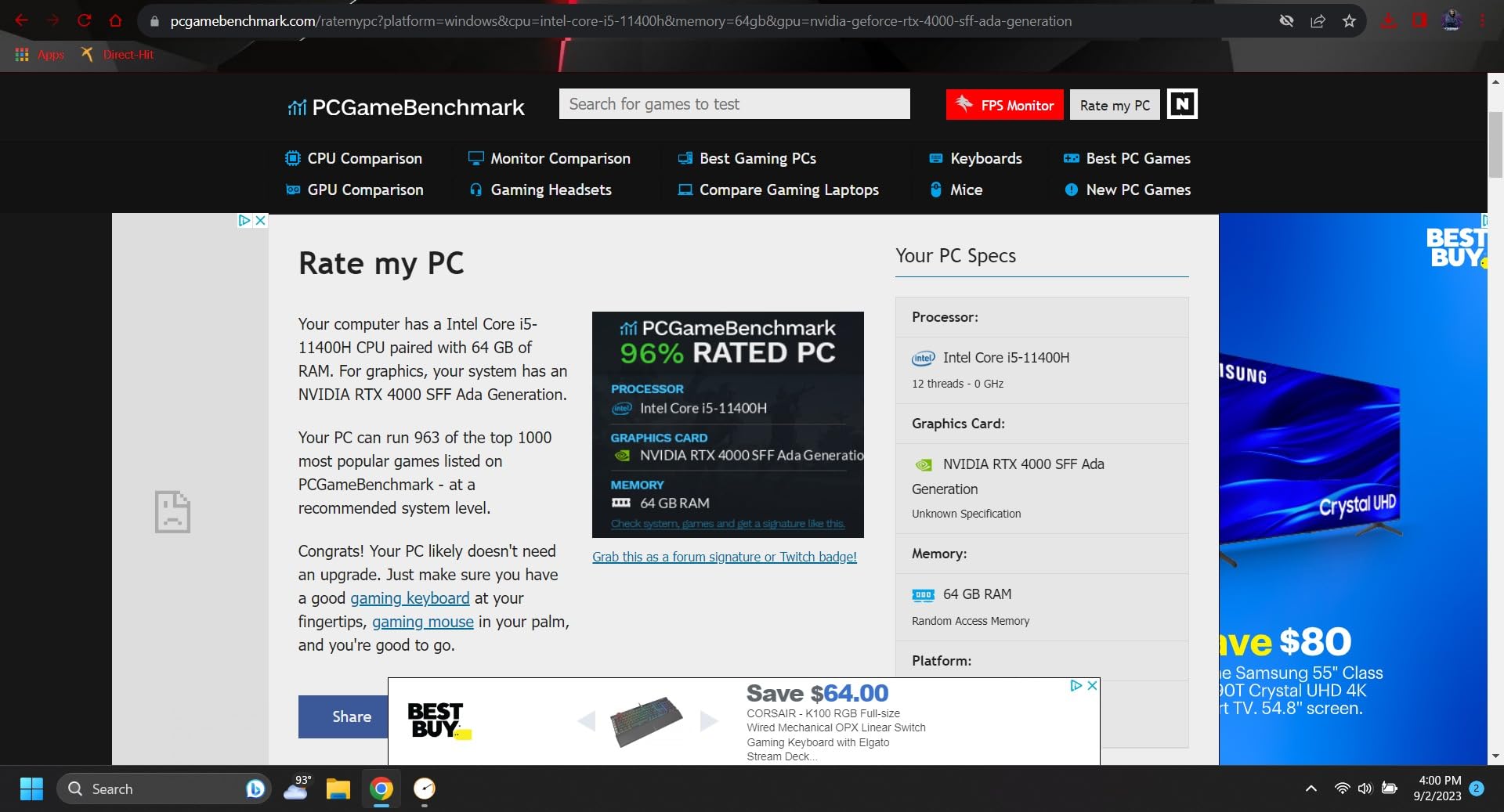
Task: Open File Explorer from the taskbar
Action: click(338, 789)
